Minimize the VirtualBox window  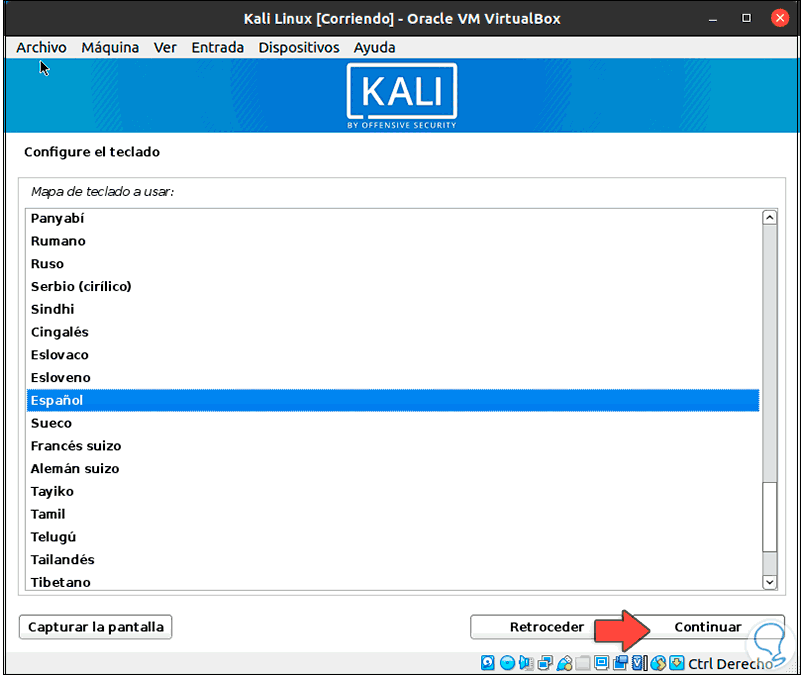tap(713, 19)
